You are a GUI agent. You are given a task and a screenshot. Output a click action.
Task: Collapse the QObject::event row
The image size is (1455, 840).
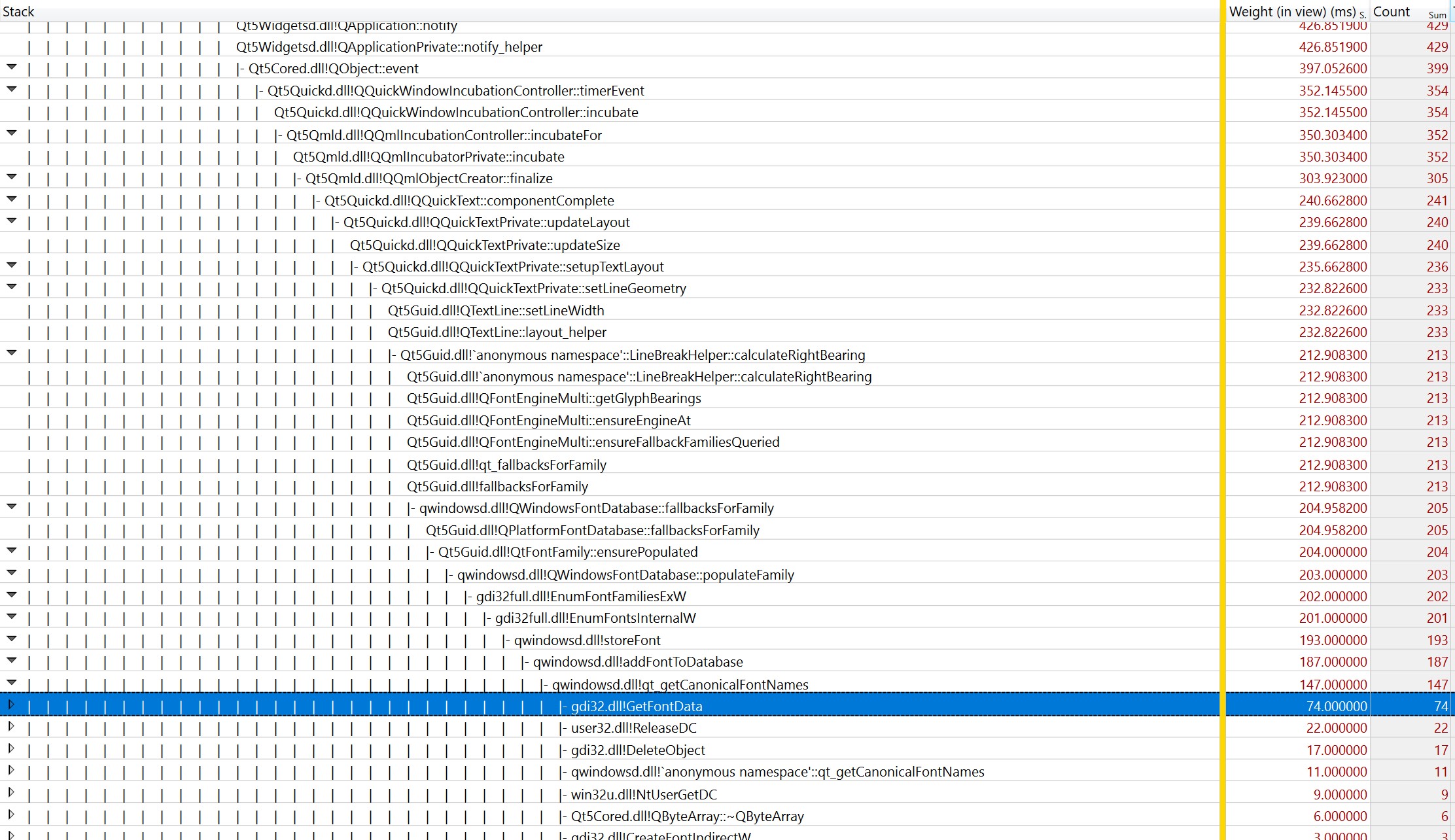pos(11,67)
